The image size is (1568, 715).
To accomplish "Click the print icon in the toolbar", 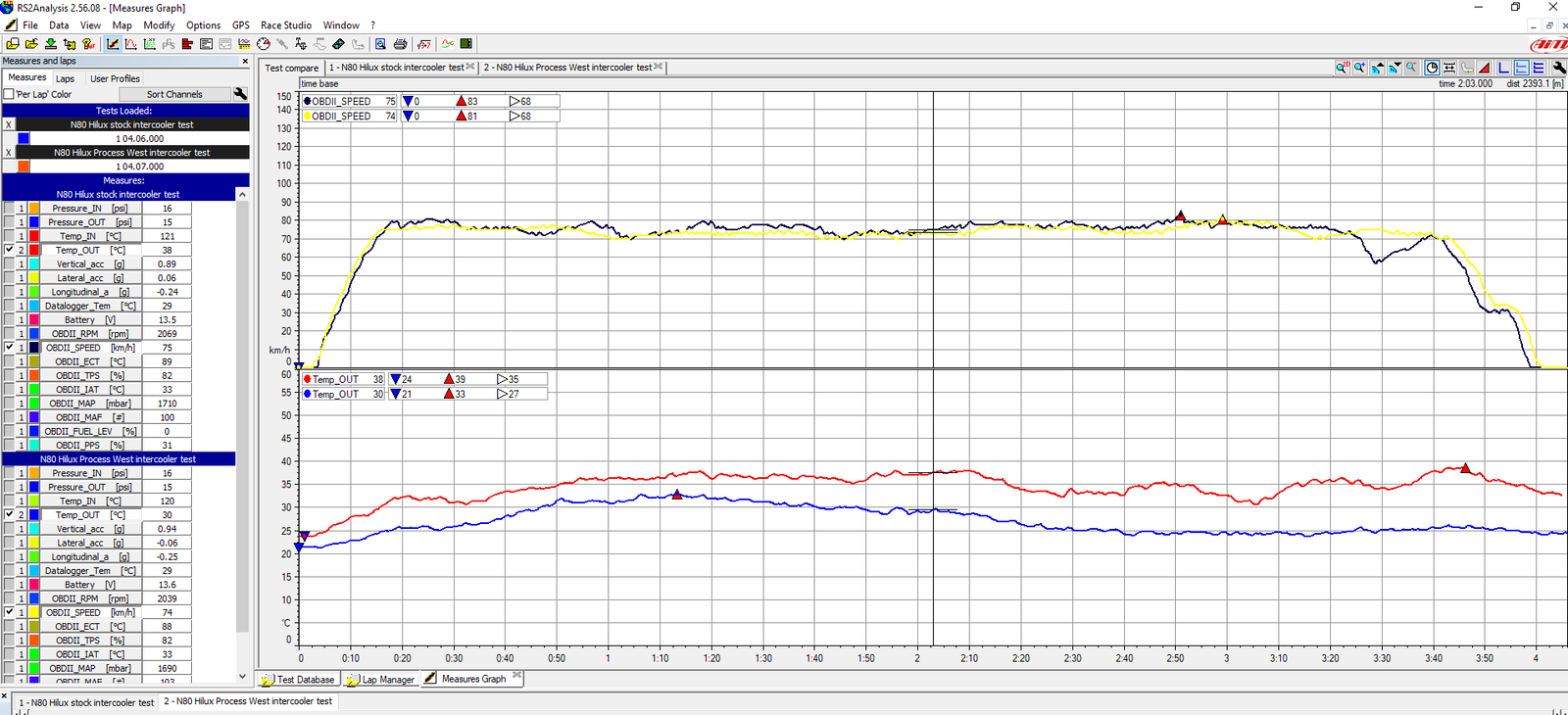I will (400, 44).
